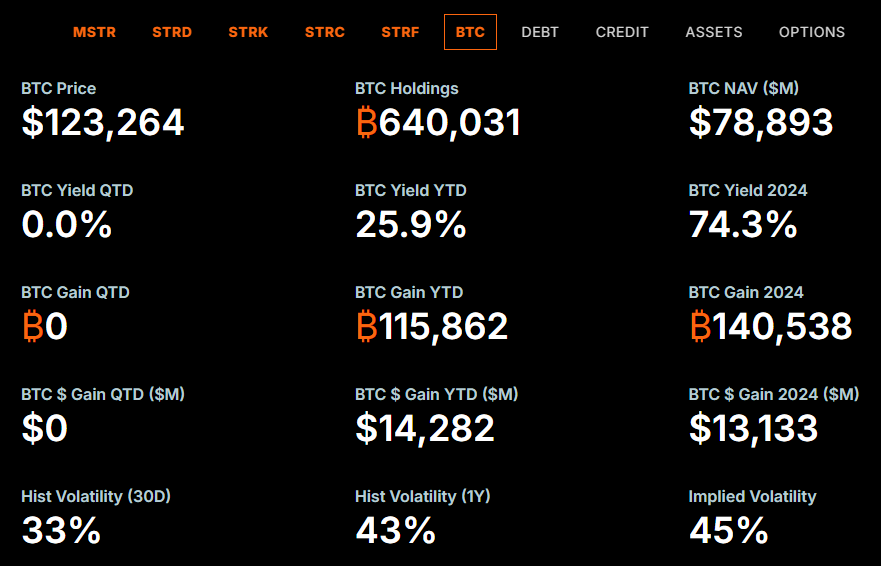
Task: Switch to the DEBT tab
Action: tap(540, 32)
